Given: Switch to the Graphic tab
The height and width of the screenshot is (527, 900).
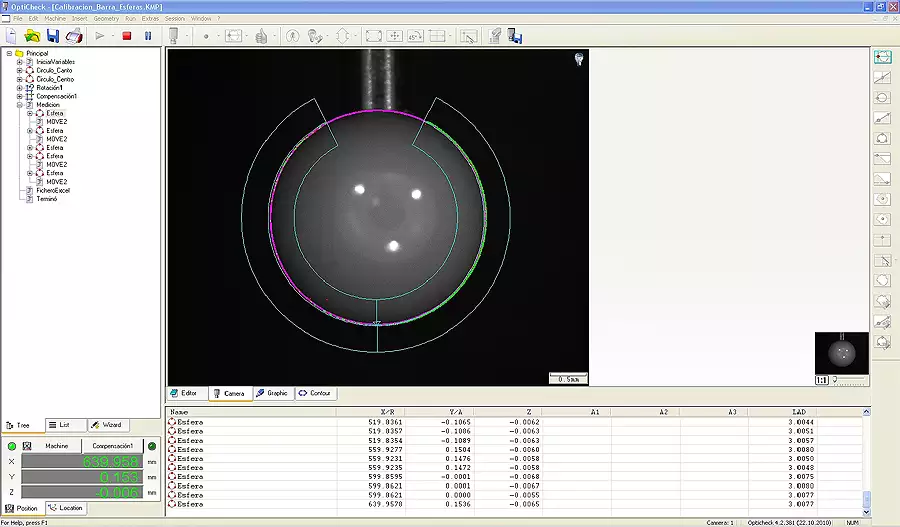Looking at the screenshot, I should point(272,393).
